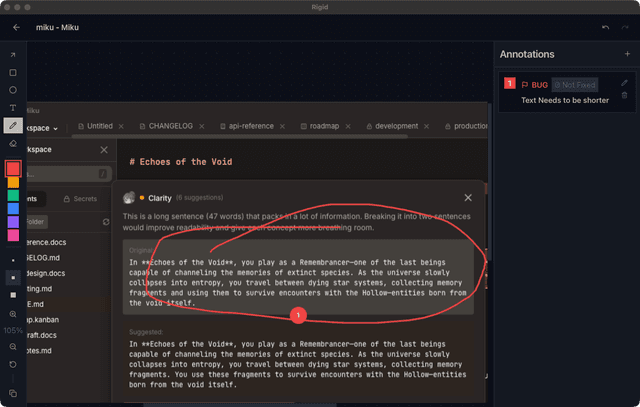Open the CHANGELOG tab in the screenshot

point(167,126)
